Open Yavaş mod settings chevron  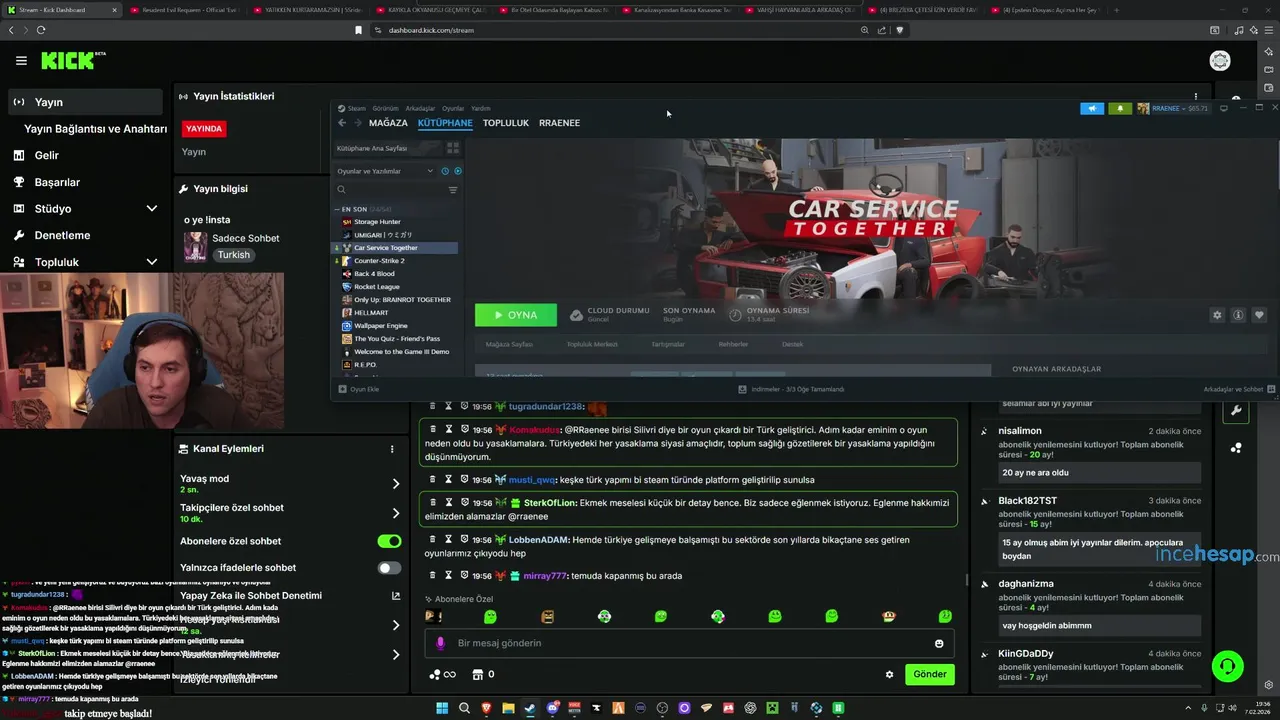coord(396,483)
